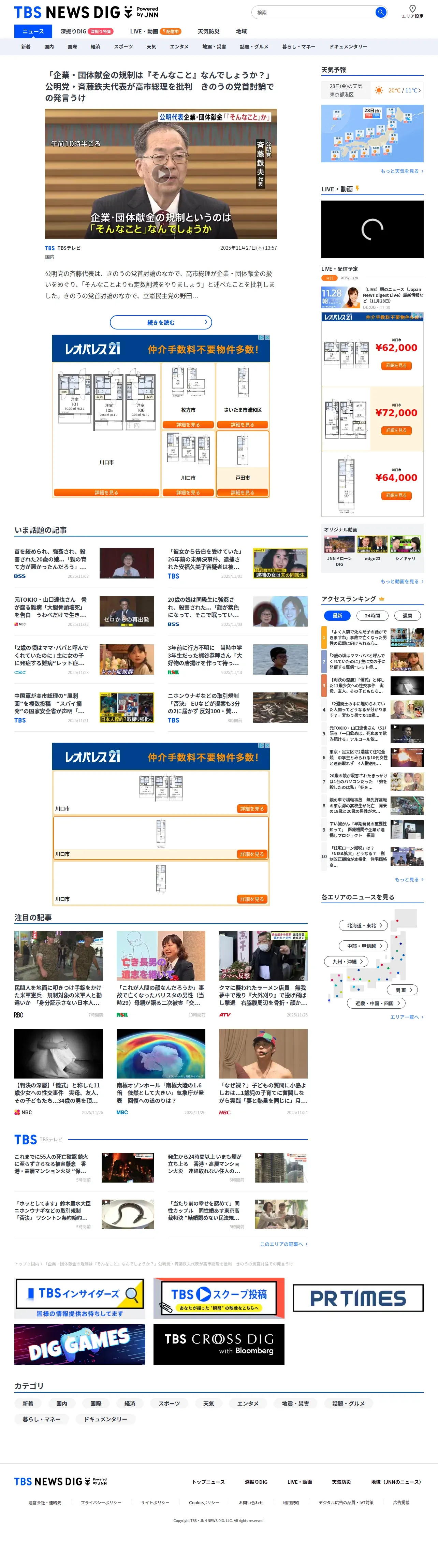Click プライバシーポリシー footer link
This screenshot has height=1568, width=438.
(101, 1502)
